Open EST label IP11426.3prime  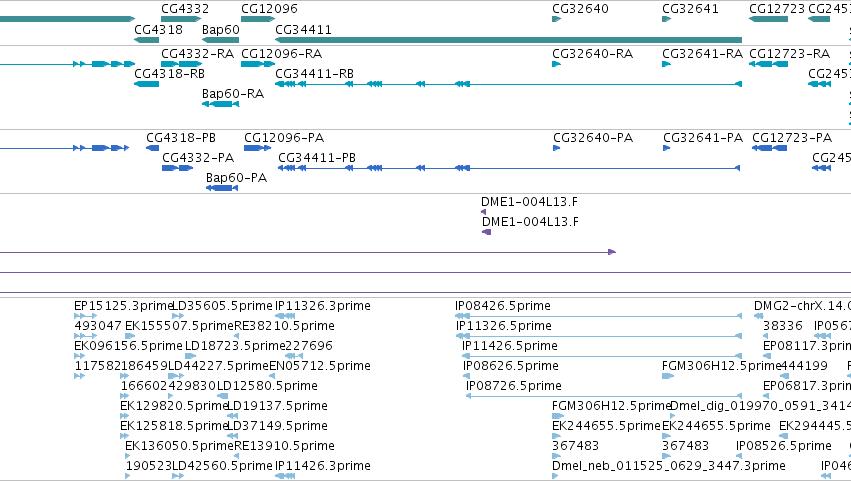(x=323, y=466)
